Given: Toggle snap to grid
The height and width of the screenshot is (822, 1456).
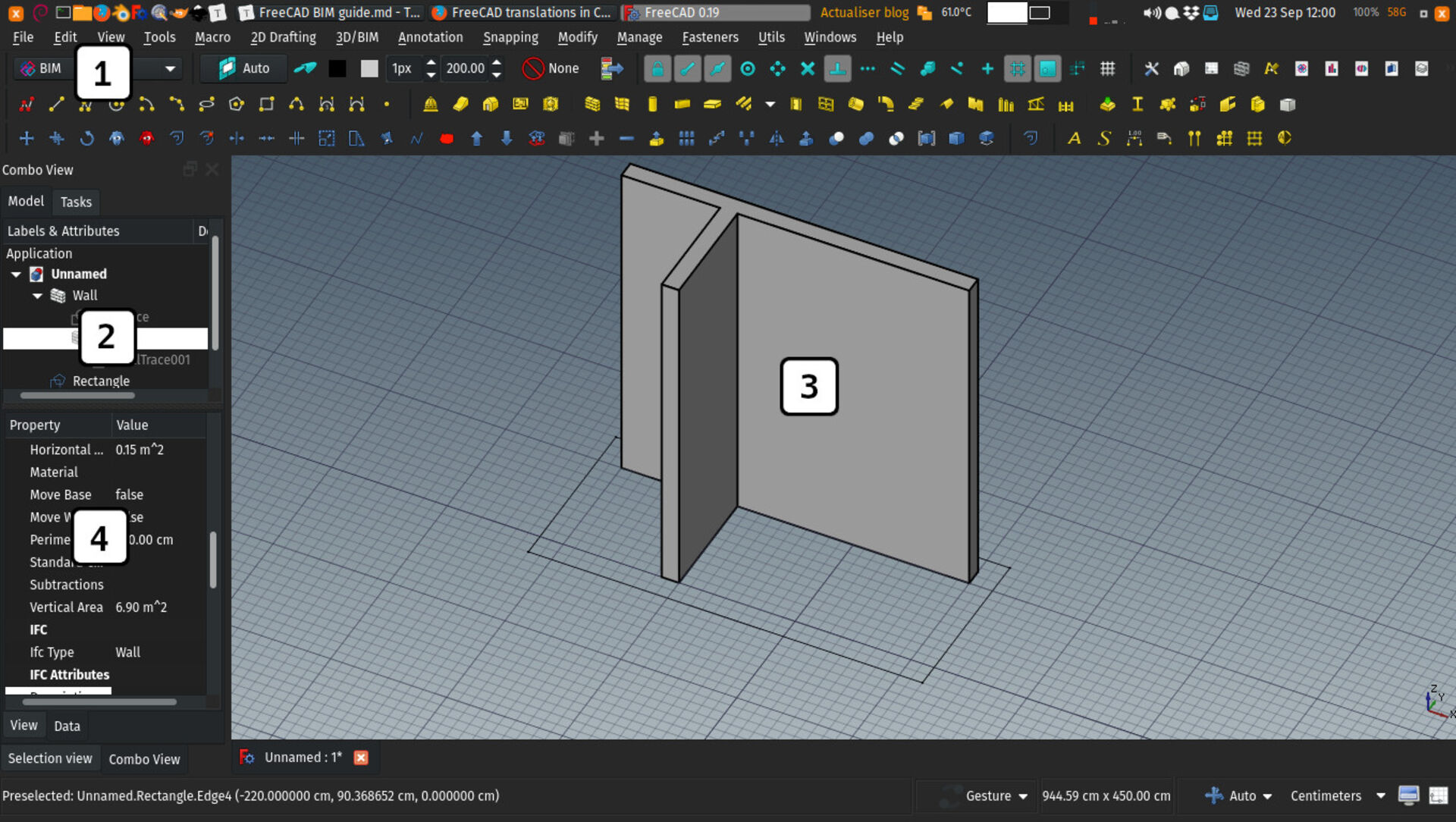Looking at the screenshot, I should point(1018,69).
